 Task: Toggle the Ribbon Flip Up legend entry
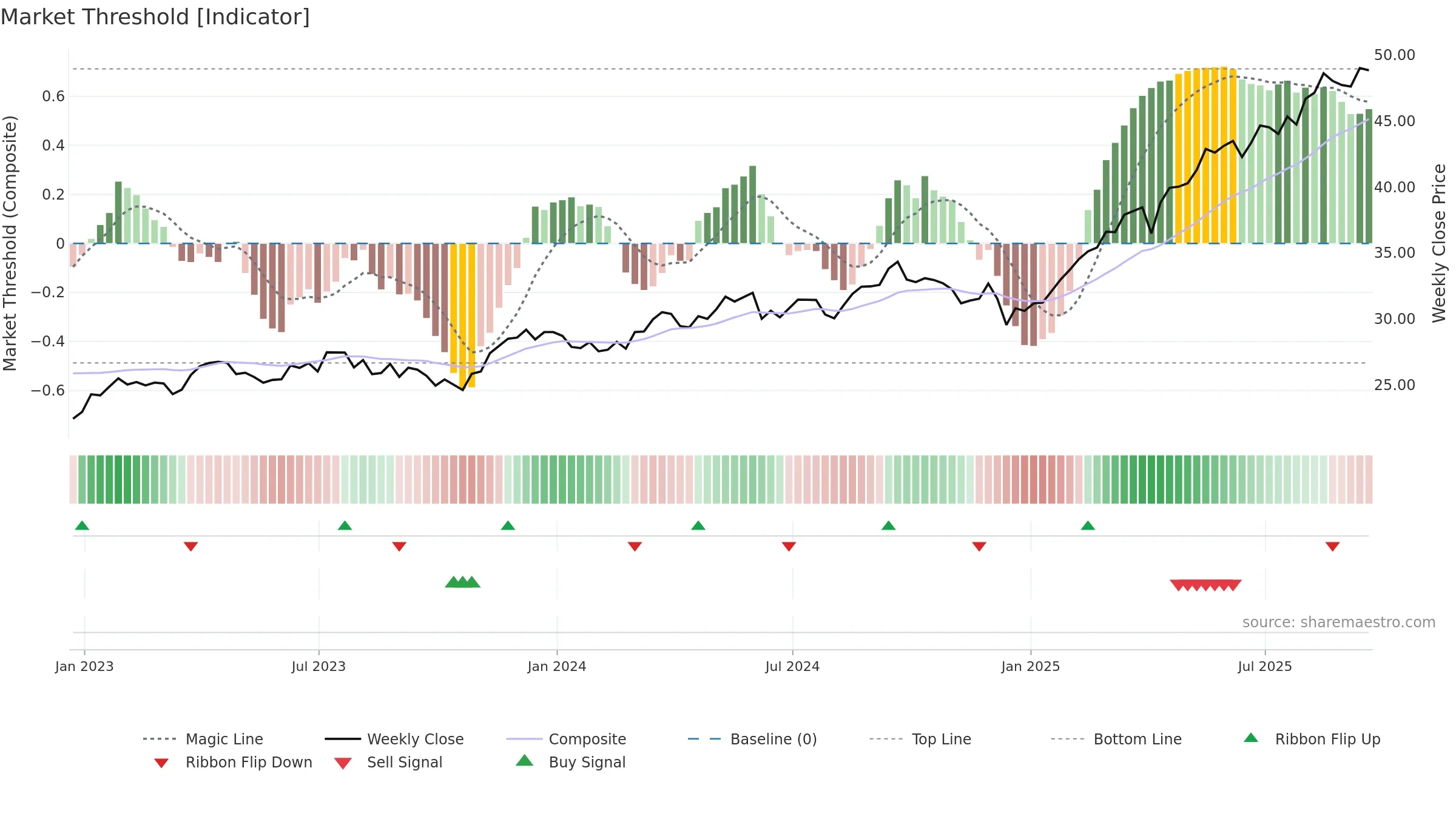(1312, 739)
